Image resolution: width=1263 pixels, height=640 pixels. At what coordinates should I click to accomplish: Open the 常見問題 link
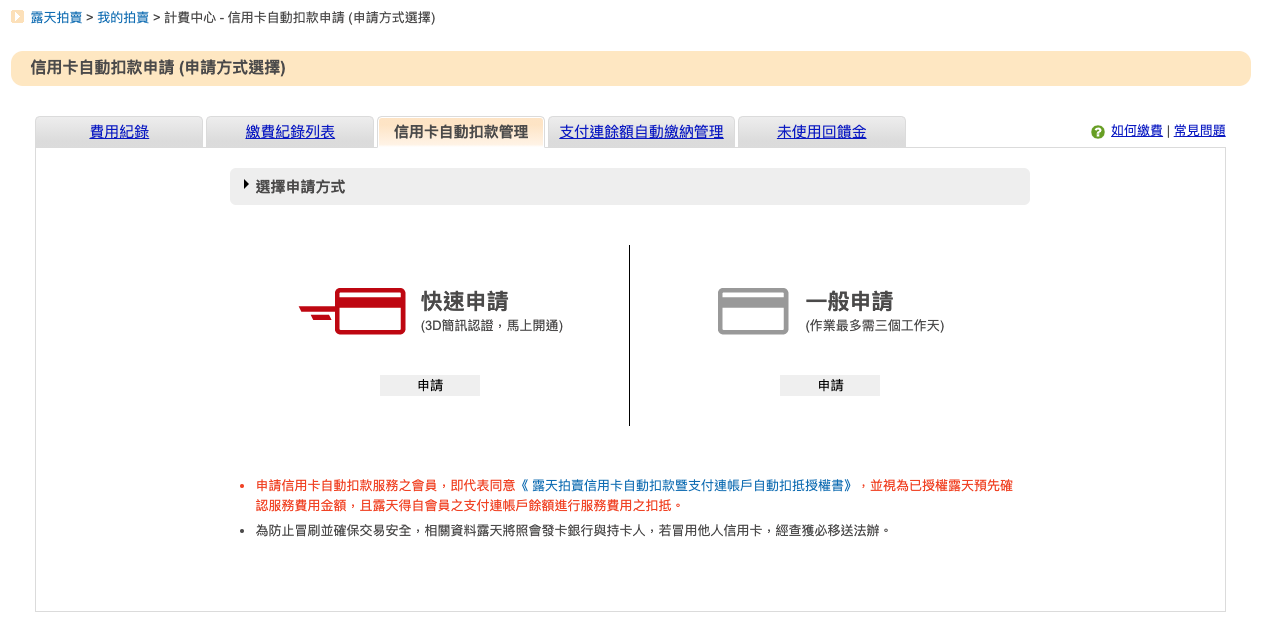pyautogui.click(x=1199, y=131)
